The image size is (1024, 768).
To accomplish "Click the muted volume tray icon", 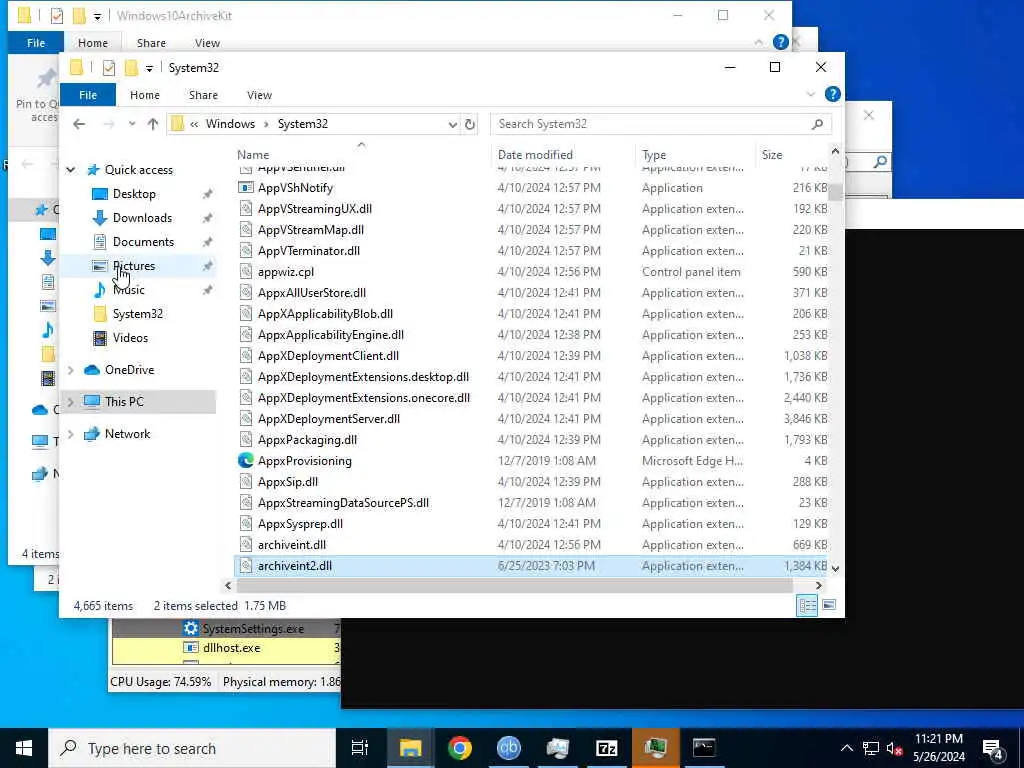I will (x=894, y=748).
